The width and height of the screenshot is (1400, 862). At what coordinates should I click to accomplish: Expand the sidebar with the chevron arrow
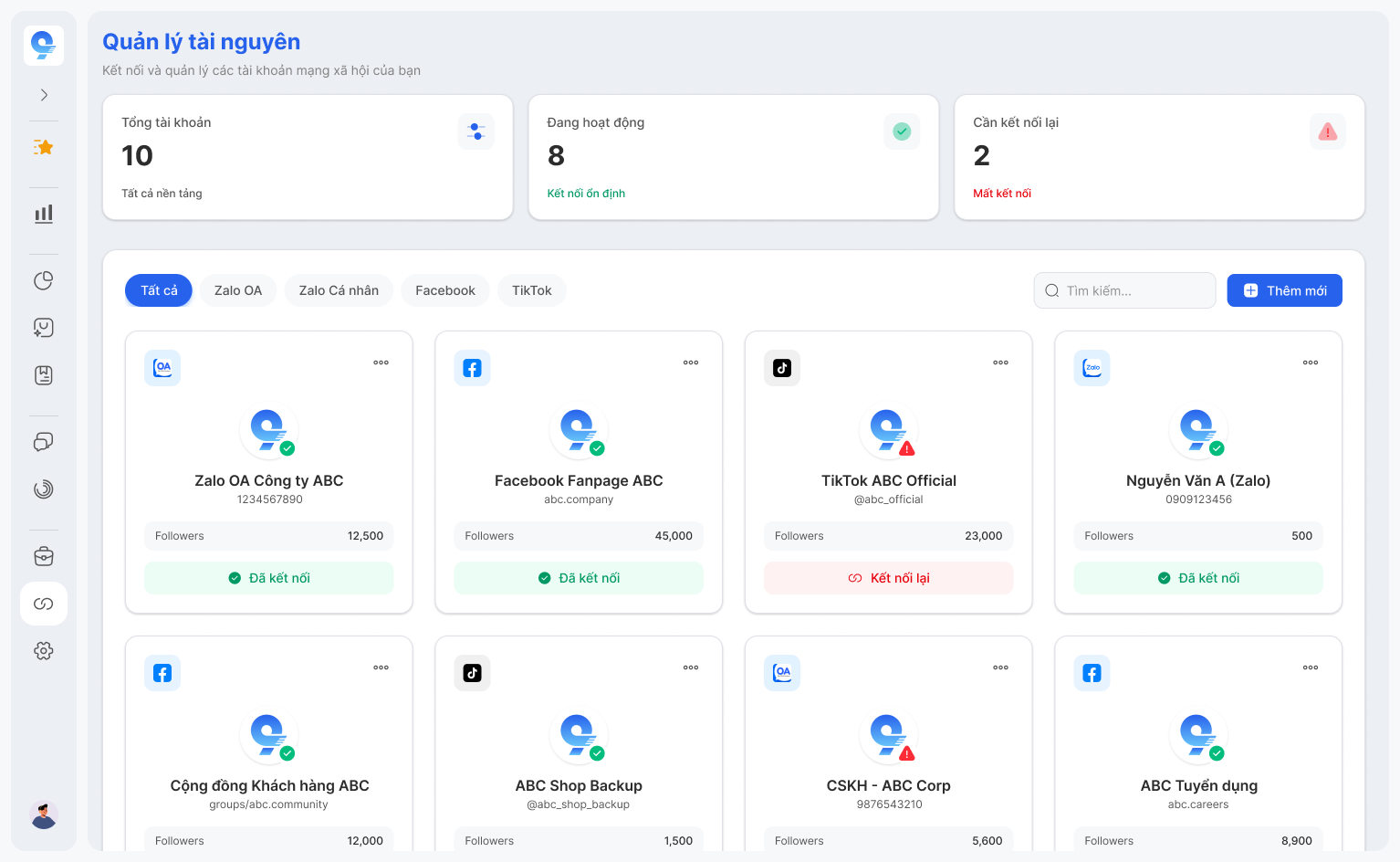tap(44, 95)
